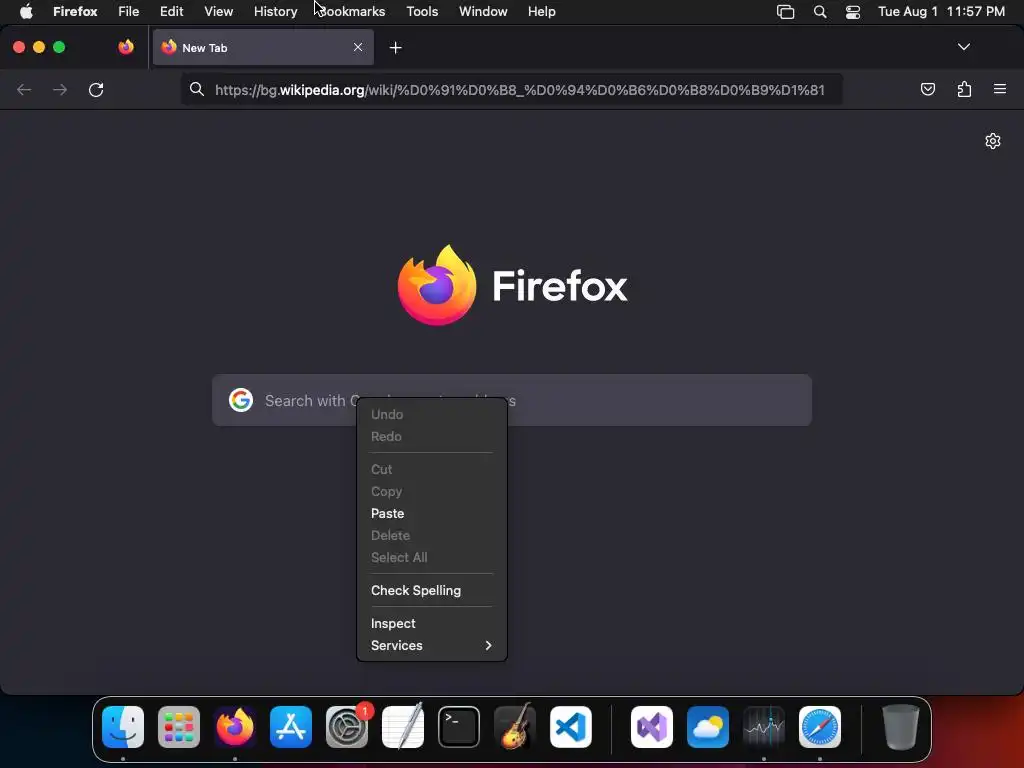1024x768 pixels.
Task: Open the Firefox hamburger application menu
Action: click(x=999, y=89)
